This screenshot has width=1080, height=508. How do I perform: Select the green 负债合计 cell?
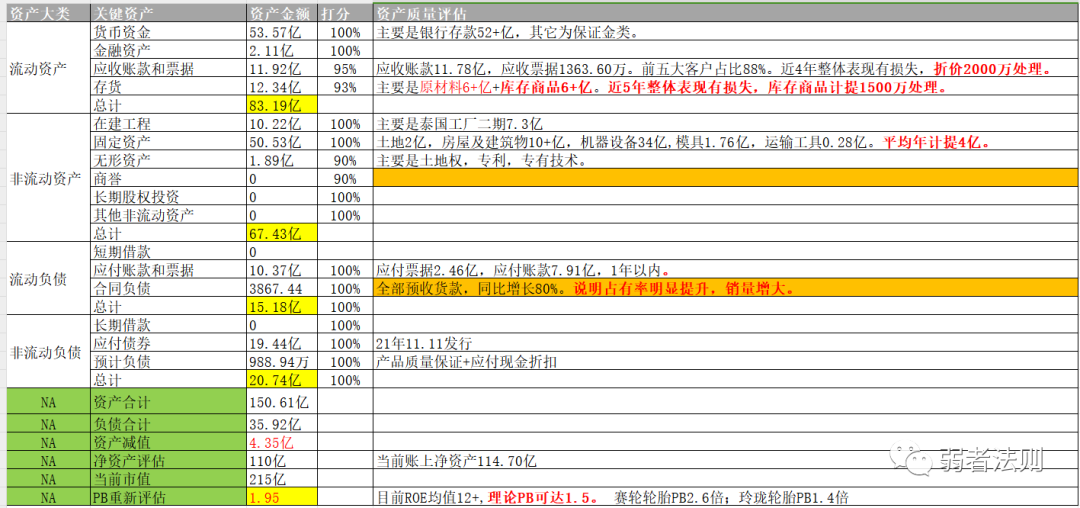[x=169, y=423]
